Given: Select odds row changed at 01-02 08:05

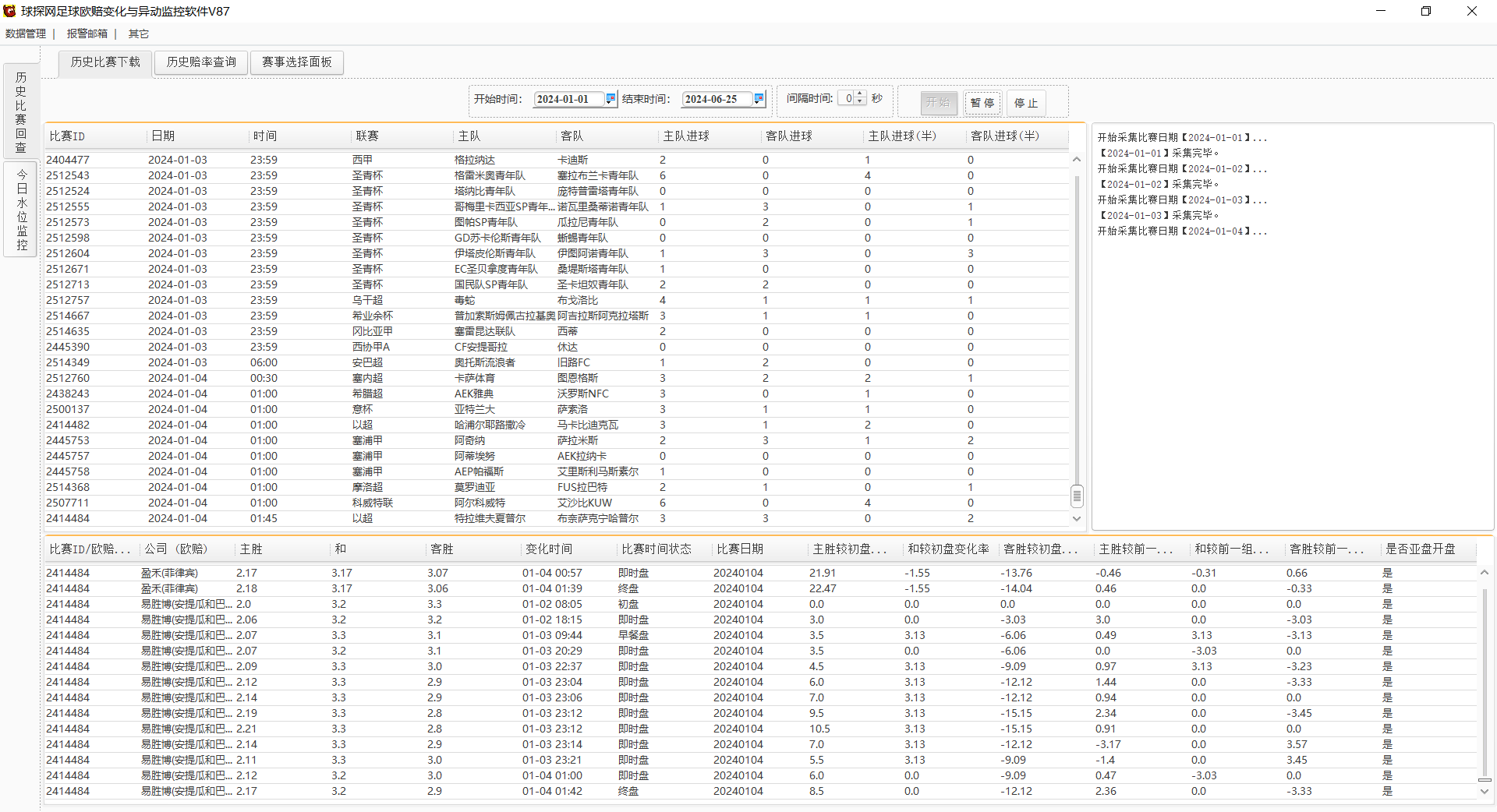Looking at the screenshot, I should tap(761, 604).
